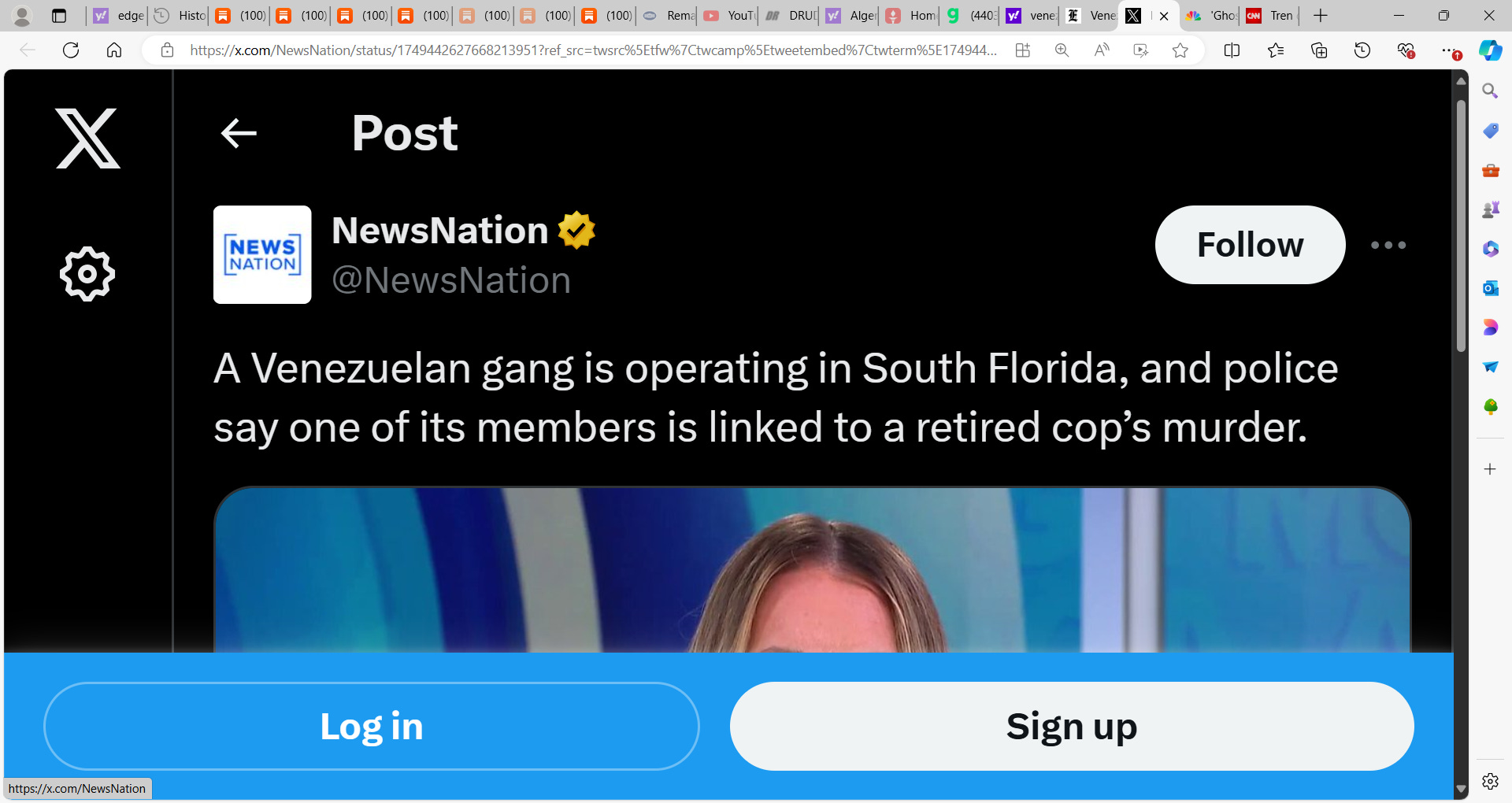This screenshot has height=803, width=1512.
Task: Go back using the Post arrow
Action: pos(239,133)
